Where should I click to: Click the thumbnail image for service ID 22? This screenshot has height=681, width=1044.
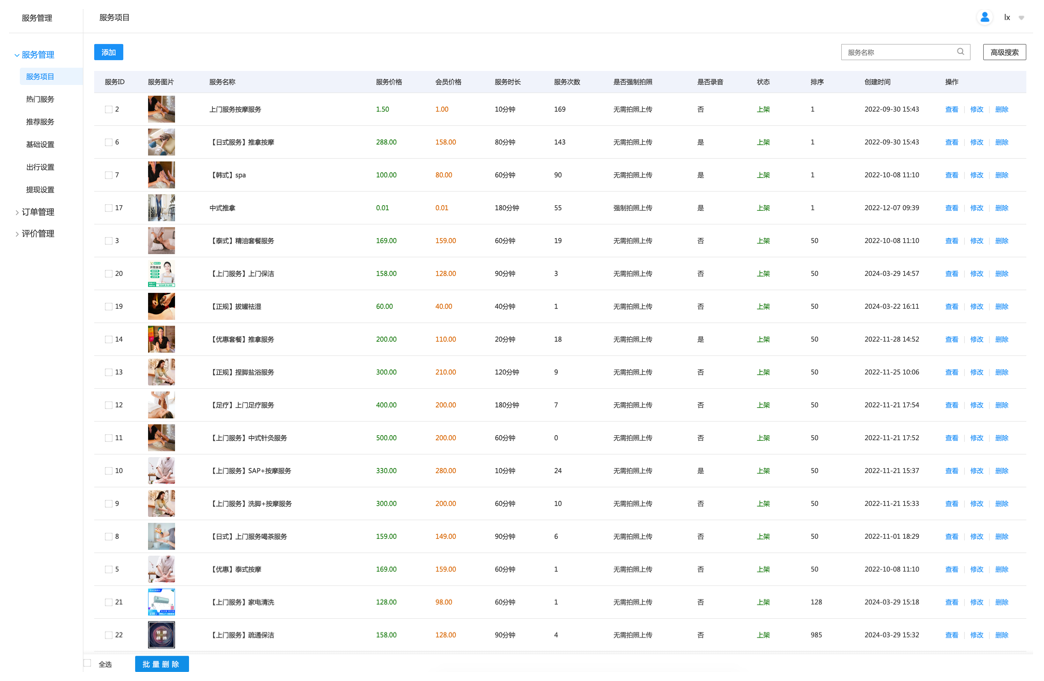[x=161, y=635]
